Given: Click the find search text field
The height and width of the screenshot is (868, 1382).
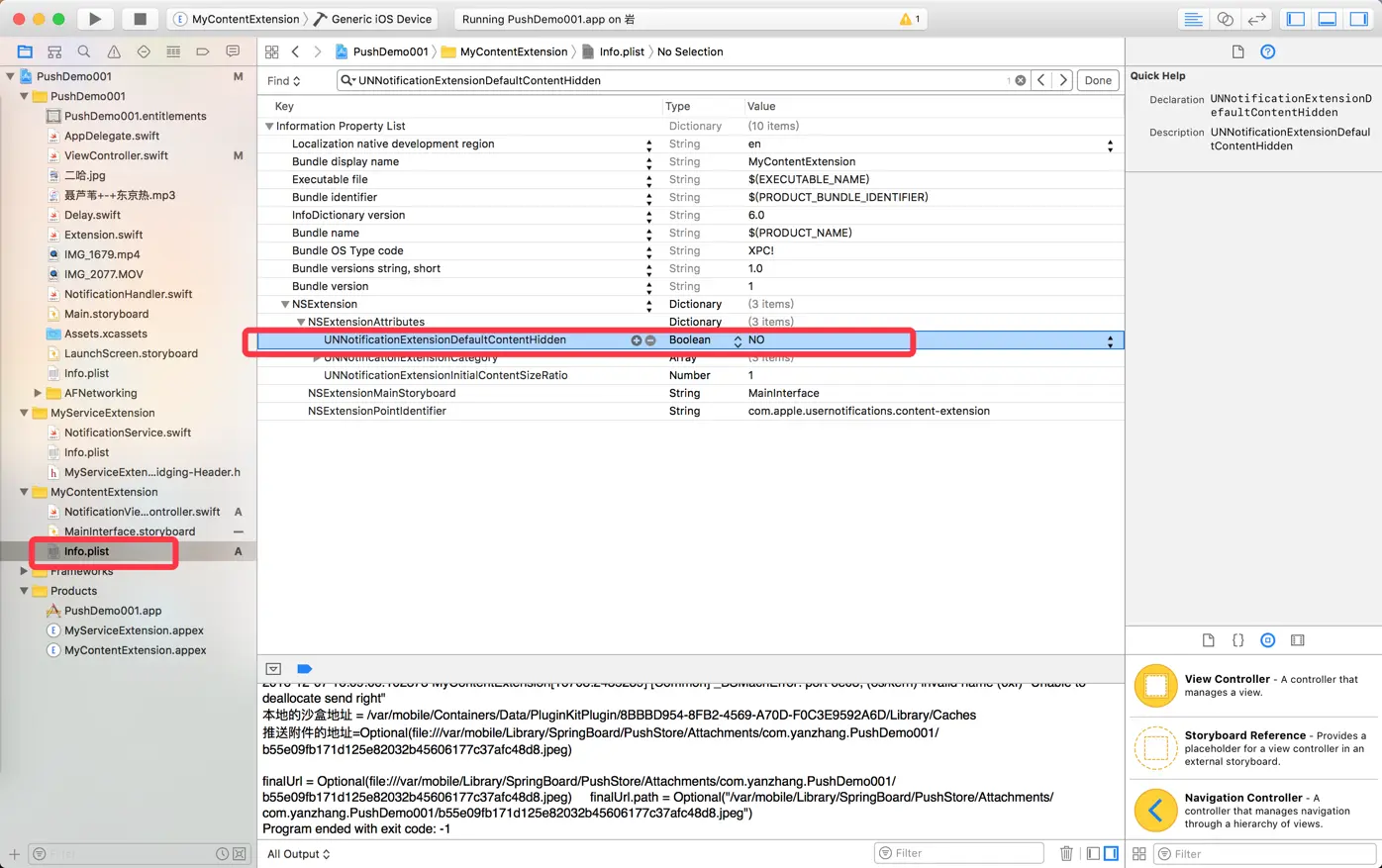Looking at the screenshot, I should point(683,80).
